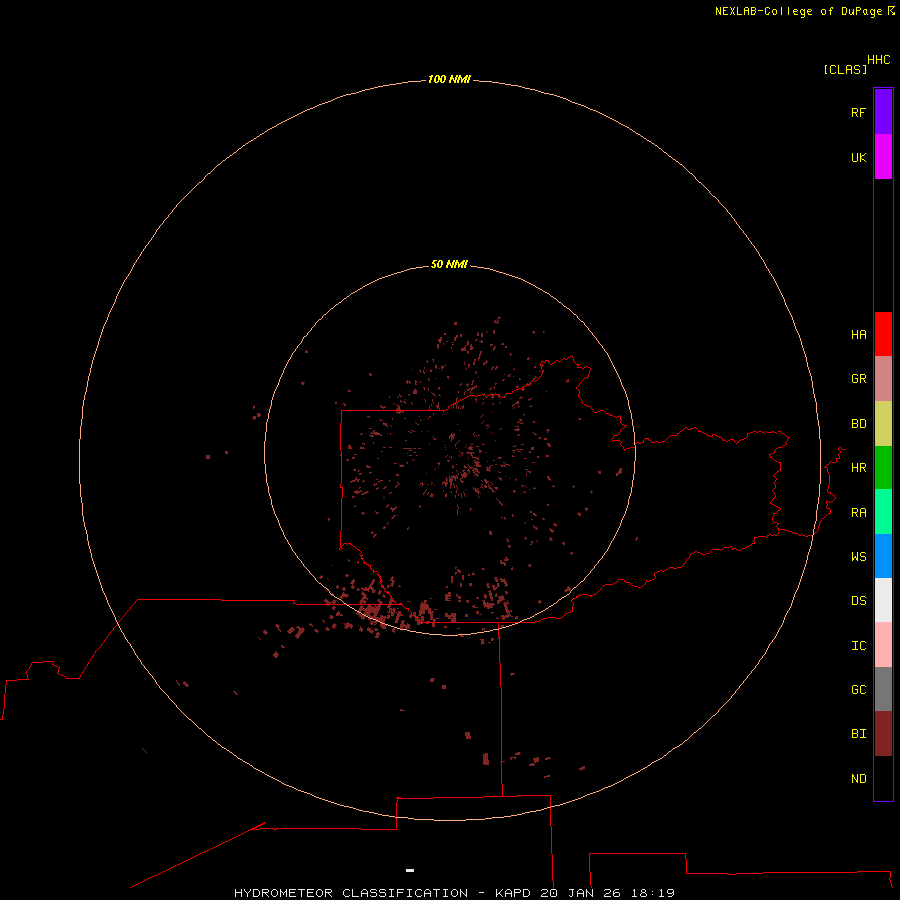Click the HA red legend swatch
900x900 pixels.
coord(883,334)
